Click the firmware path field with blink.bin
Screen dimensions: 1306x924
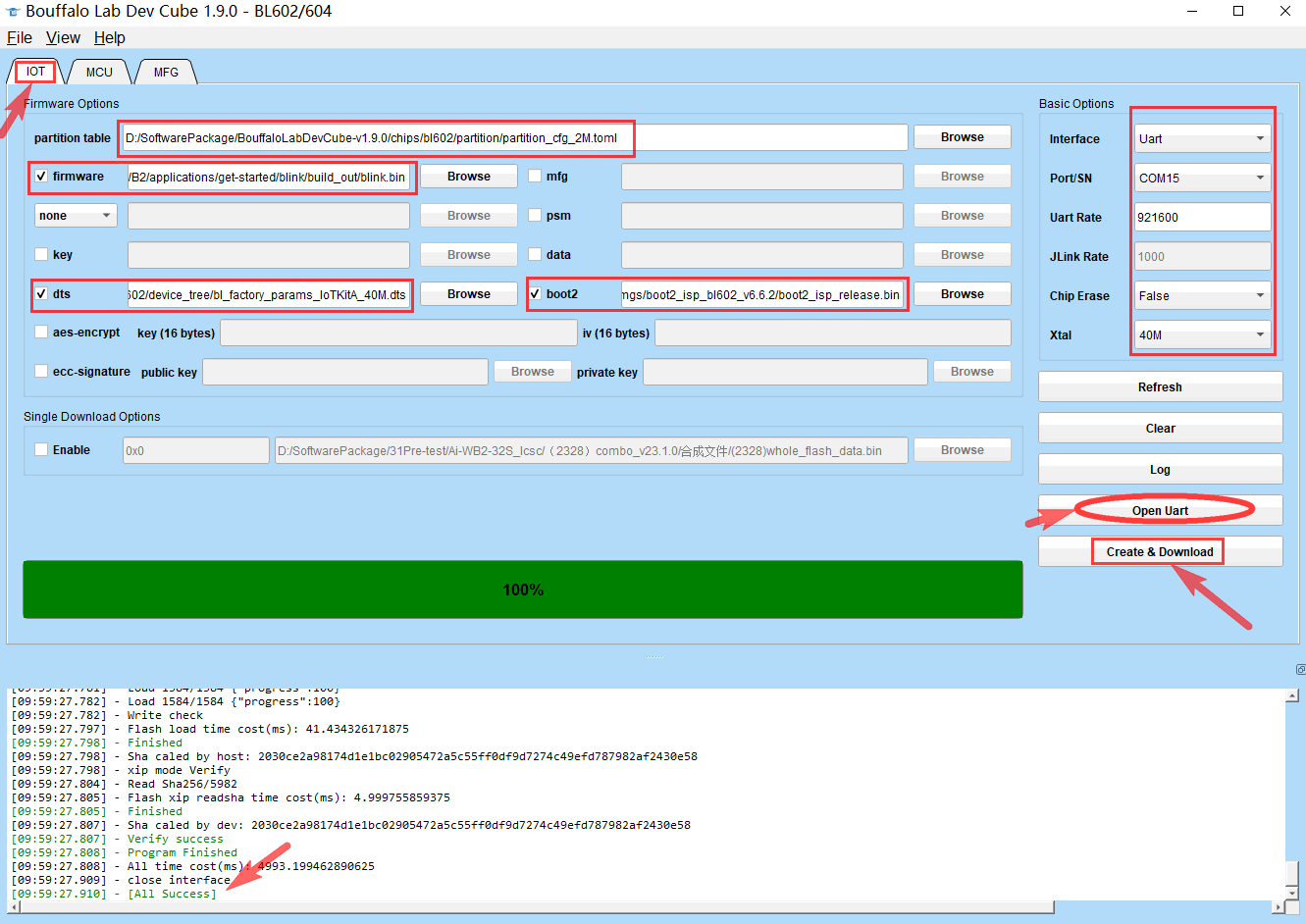[x=269, y=177]
